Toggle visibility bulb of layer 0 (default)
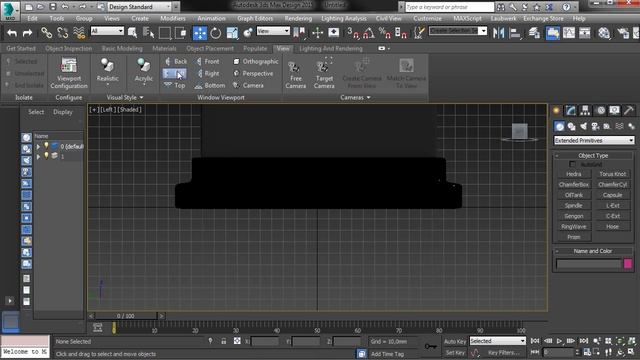640x360 pixels. coord(46,146)
